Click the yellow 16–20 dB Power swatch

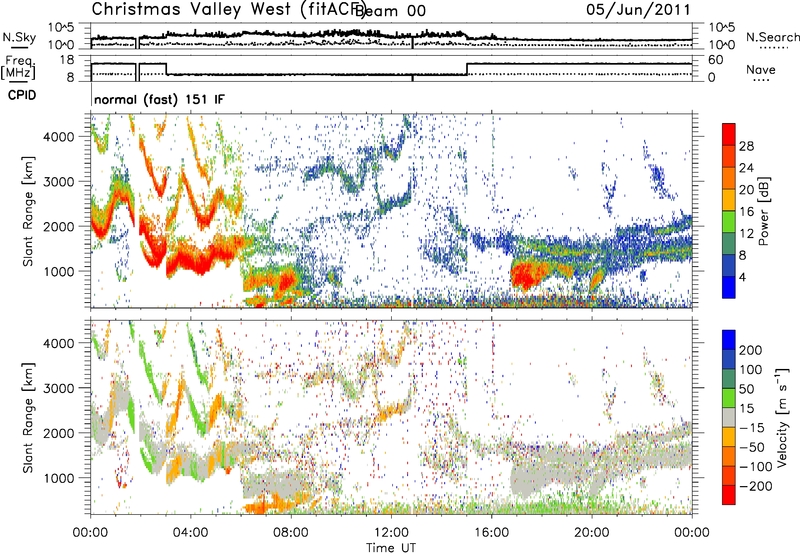click(729, 199)
